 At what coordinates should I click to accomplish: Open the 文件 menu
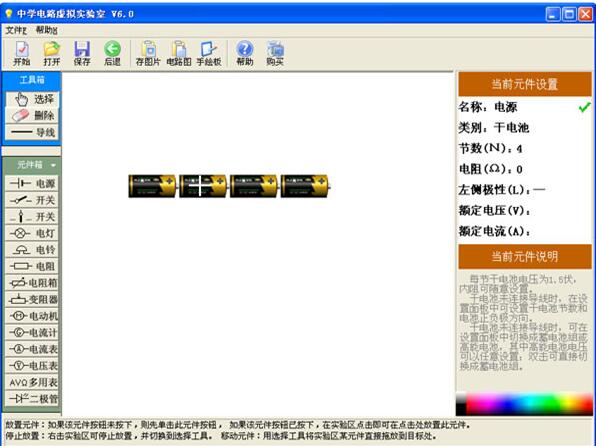point(16,30)
